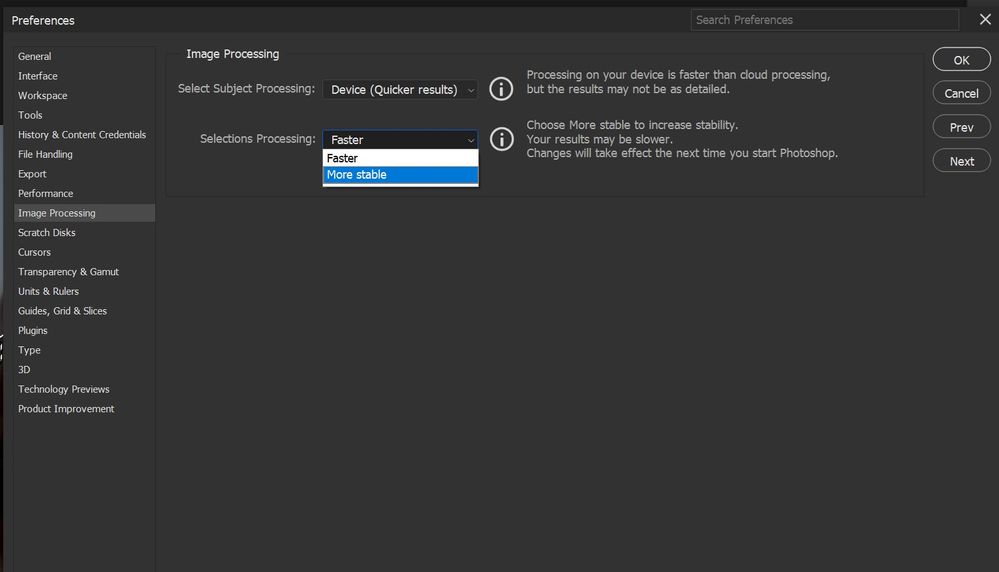Viewport: 999px width, 572px height.
Task: Choose the More stable option
Action: pyautogui.click(x=400, y=175)
